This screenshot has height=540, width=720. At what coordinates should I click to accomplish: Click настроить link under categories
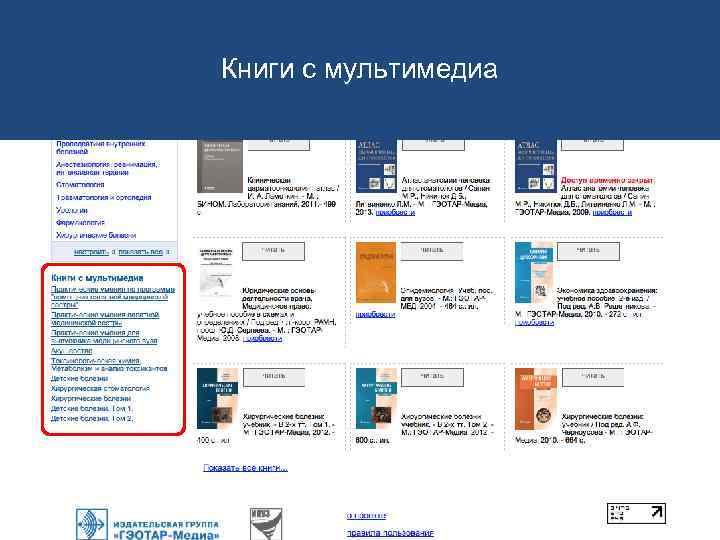91,252
